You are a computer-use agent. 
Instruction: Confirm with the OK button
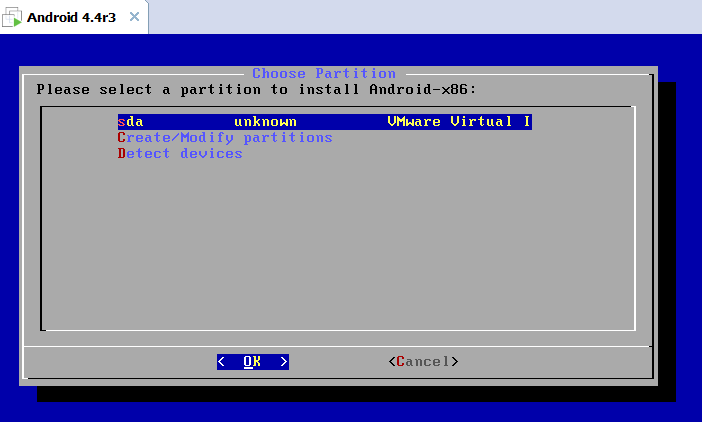click(253, 362)
